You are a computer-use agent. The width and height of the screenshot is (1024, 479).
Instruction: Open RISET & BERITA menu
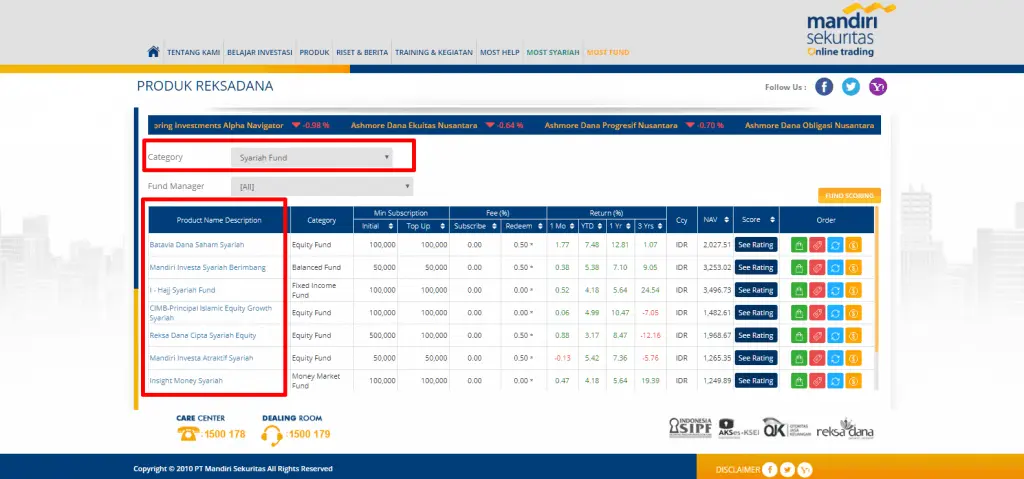(362, 52)
